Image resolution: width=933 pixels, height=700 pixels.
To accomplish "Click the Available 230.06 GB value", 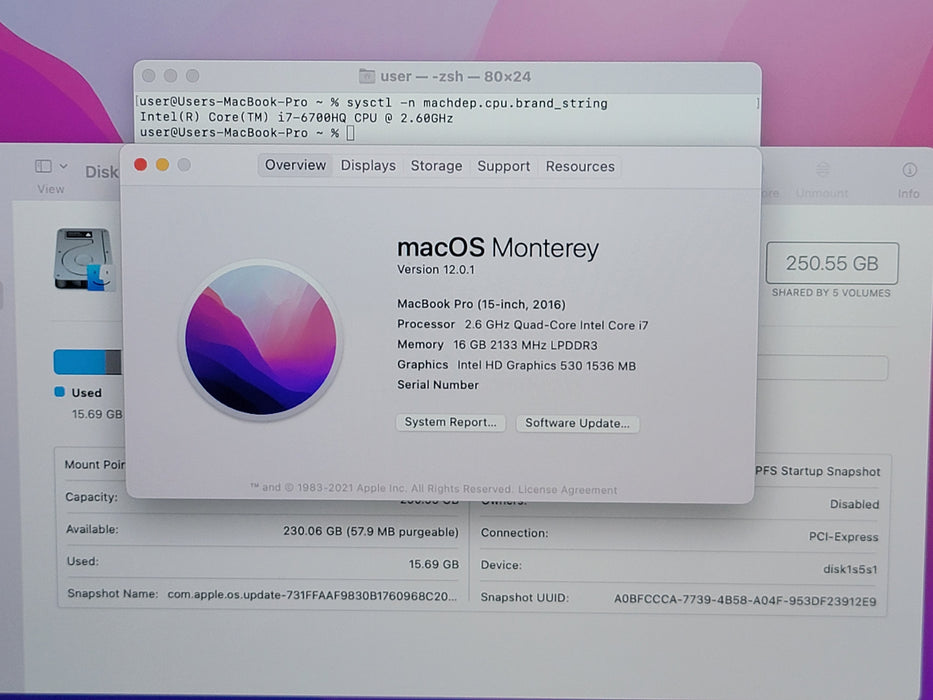I will coord(371,532).
